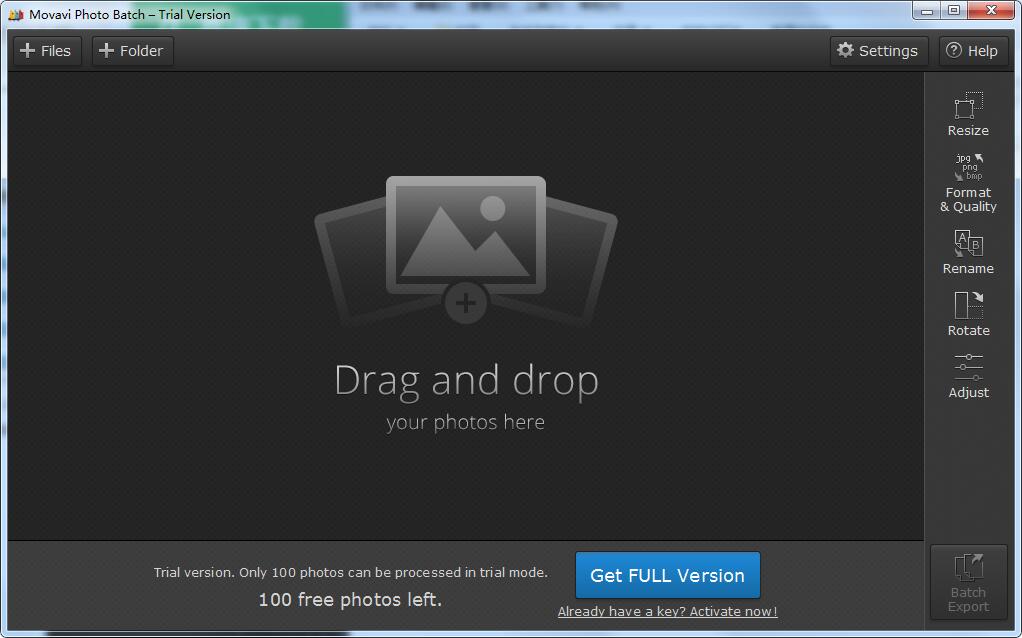This screenshot has height=638, width=1022.
Task: Click the trial version notice text
Action: 351,573
